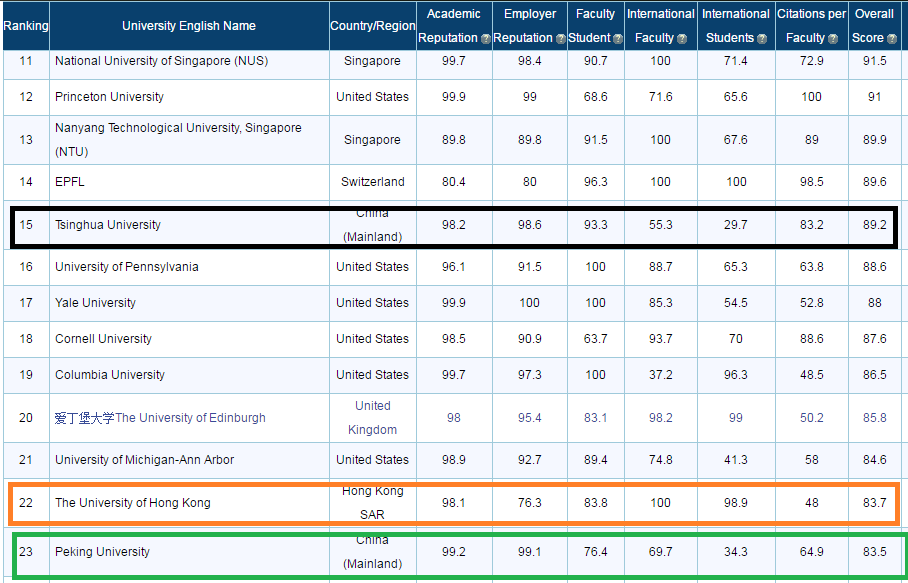Click Pennsylvania's citations per faculty 63.8

click(812, 267)
